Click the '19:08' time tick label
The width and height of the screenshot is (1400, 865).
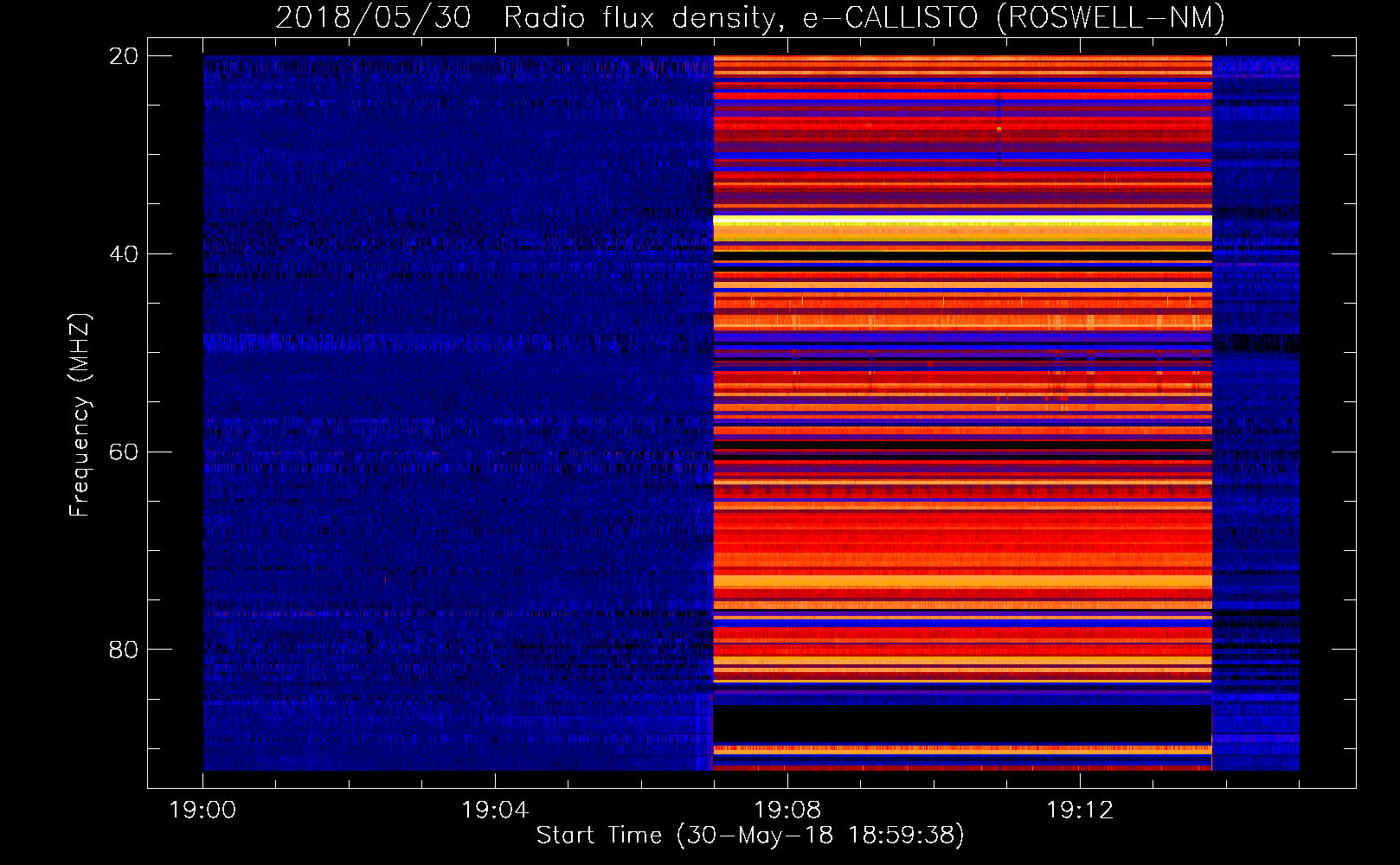pos(787,811)
